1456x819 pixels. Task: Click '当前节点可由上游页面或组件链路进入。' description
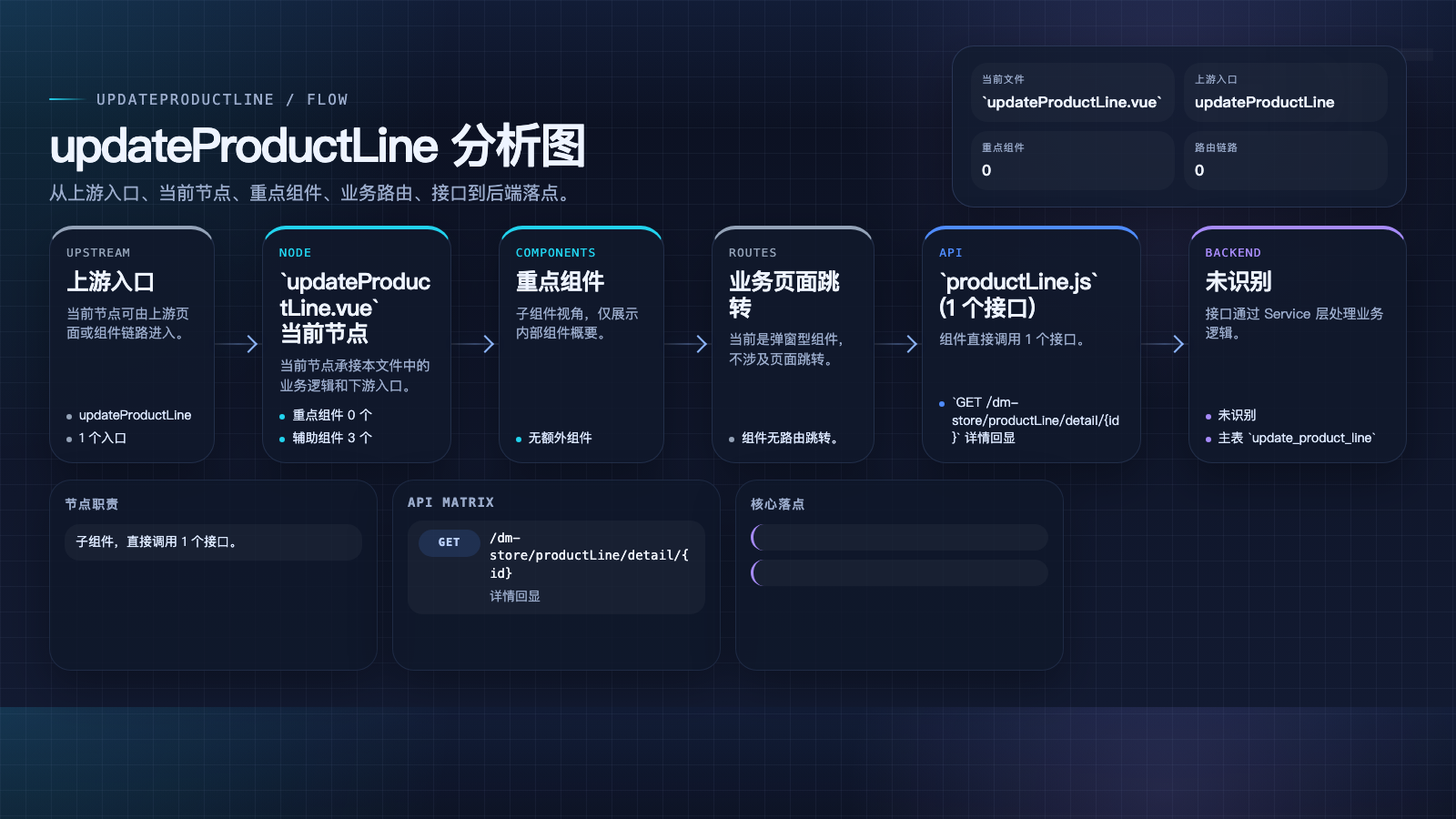127,323
